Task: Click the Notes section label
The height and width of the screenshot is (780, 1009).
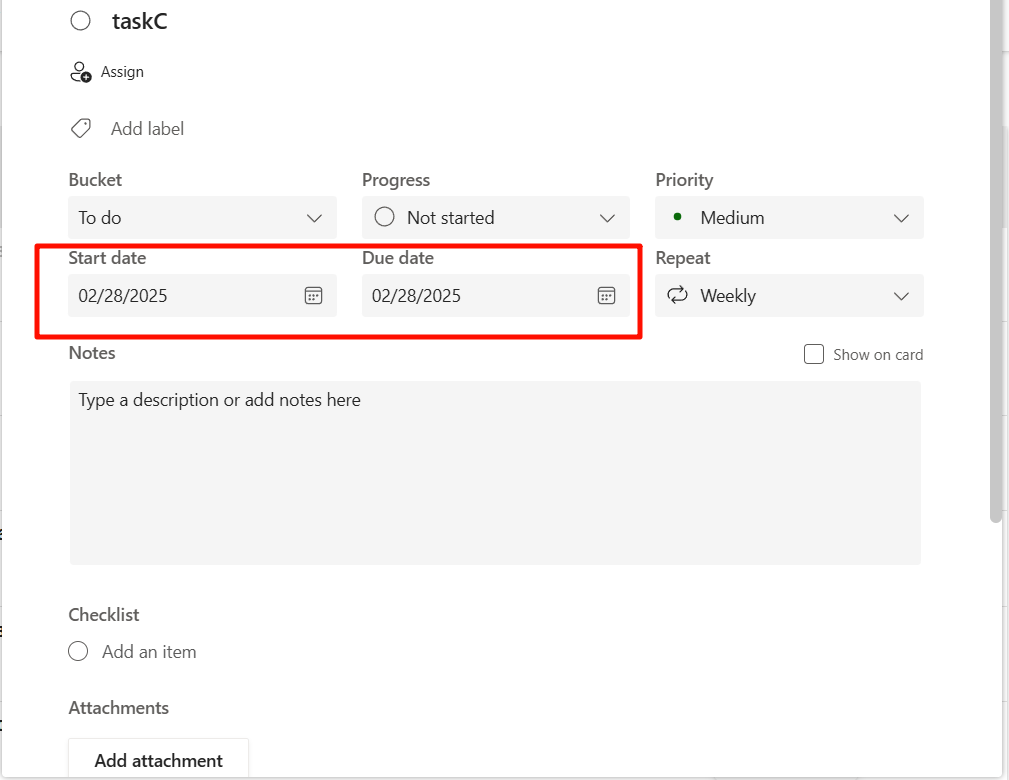Action: pos(92,353)
